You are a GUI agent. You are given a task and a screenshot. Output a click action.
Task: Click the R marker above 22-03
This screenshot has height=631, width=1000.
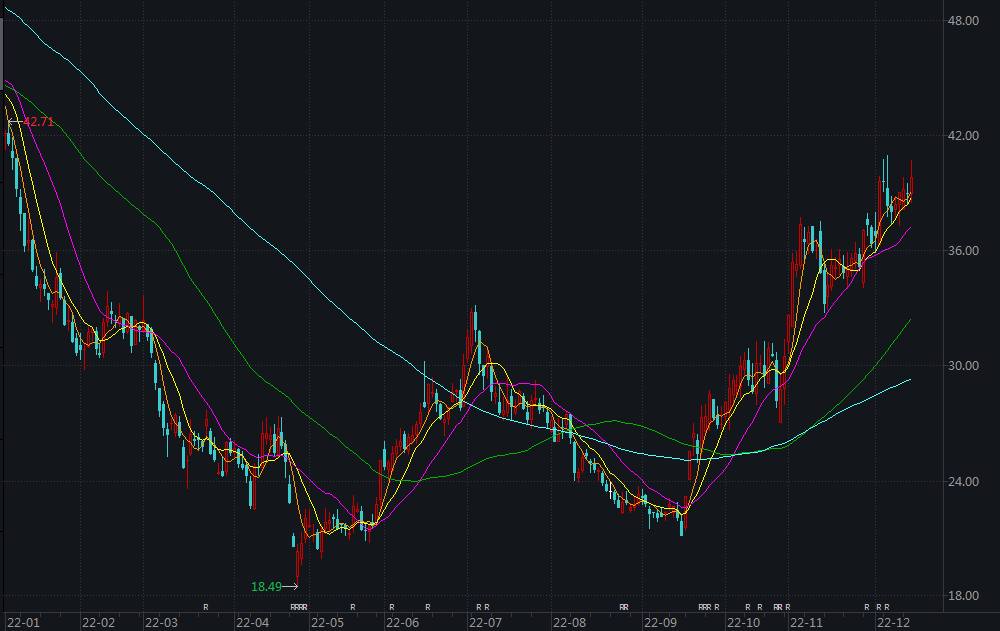pos(206,607)
